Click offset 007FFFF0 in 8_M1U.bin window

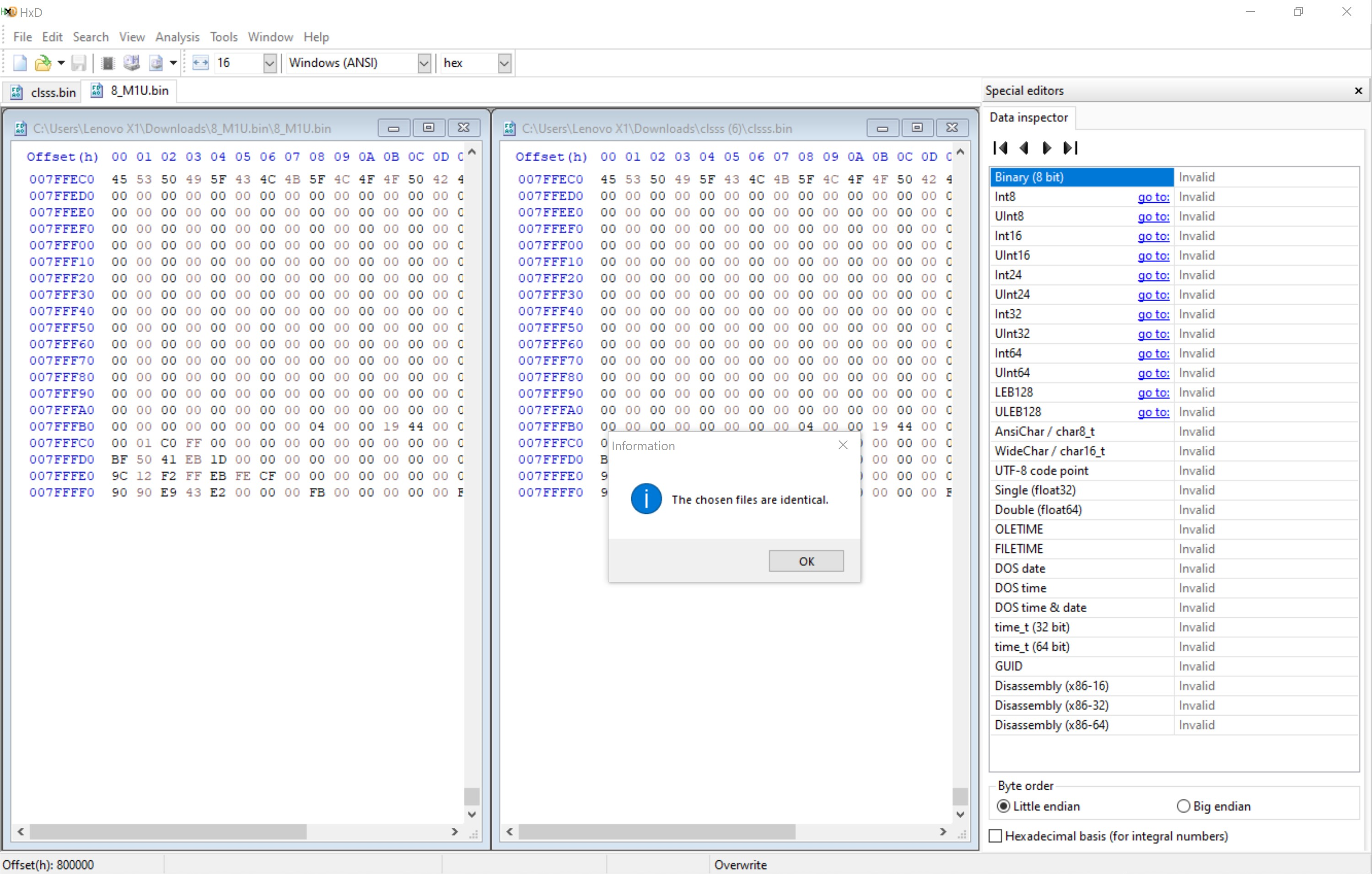pos(62,492)
